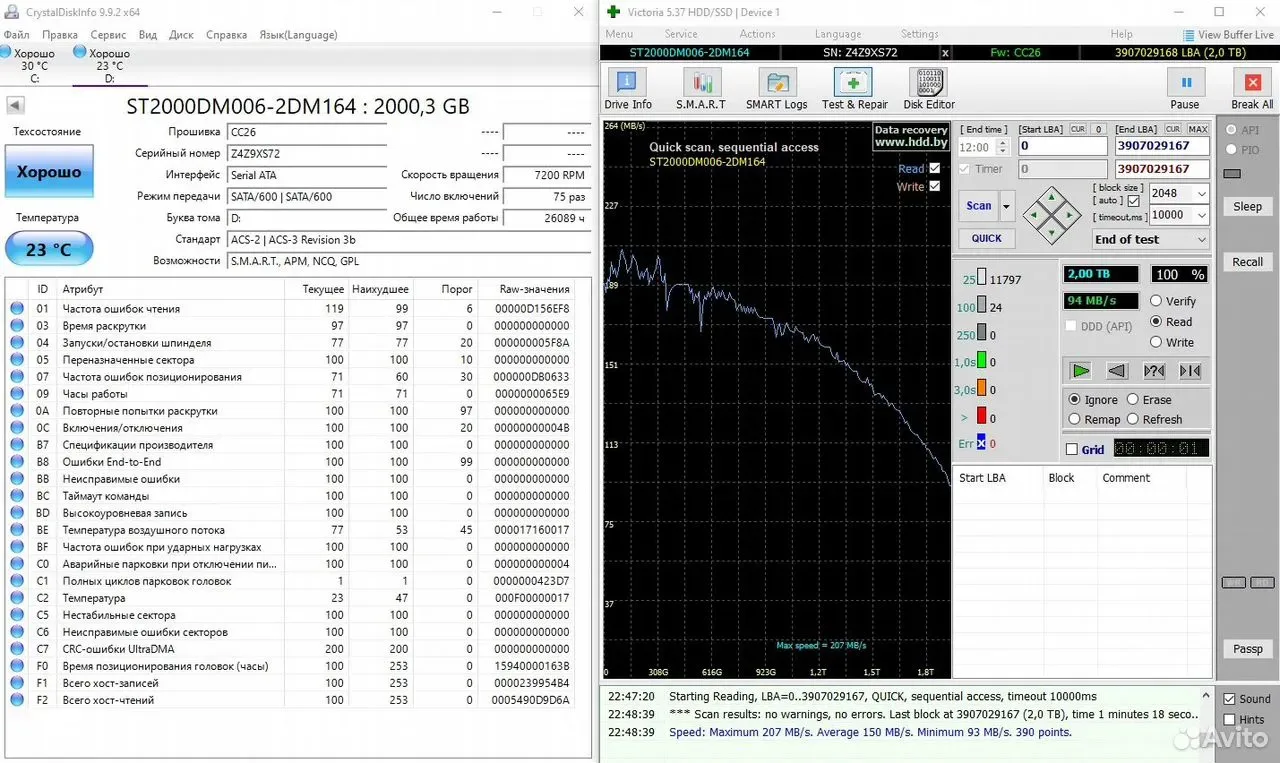Select the Erase radio button

[x=1133, y=399]
